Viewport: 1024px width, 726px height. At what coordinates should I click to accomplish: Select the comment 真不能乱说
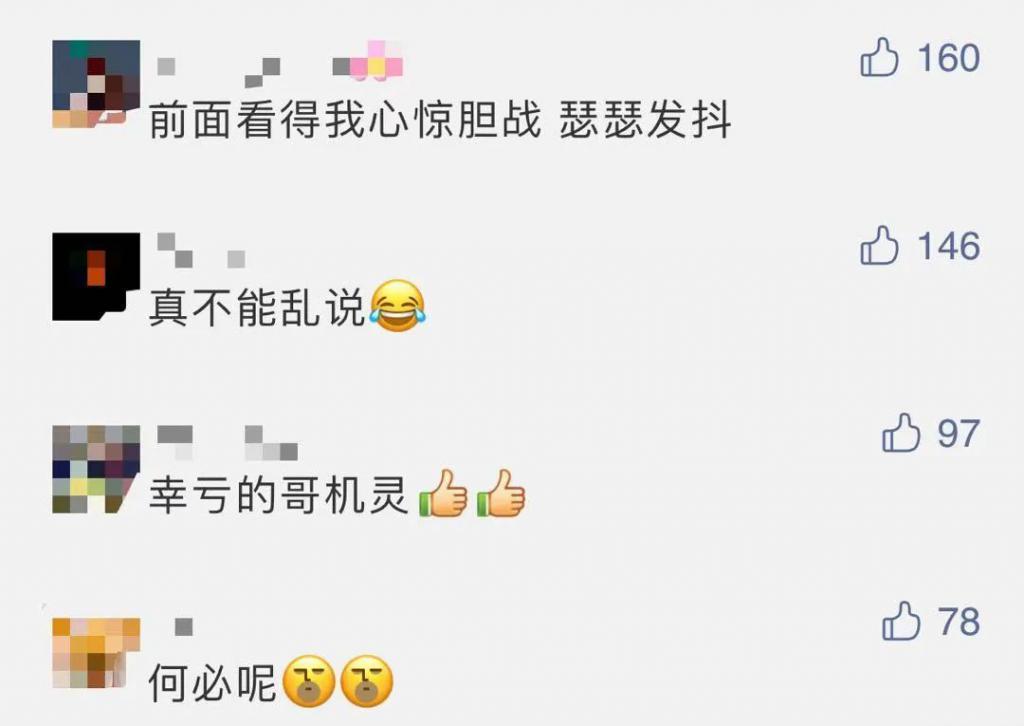click(256, 308)
